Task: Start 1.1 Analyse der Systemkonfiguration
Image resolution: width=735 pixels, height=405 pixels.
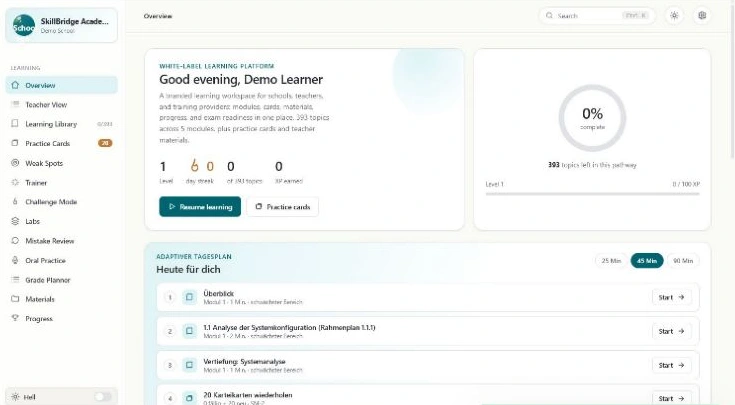Action: click(x=671, y=331)
